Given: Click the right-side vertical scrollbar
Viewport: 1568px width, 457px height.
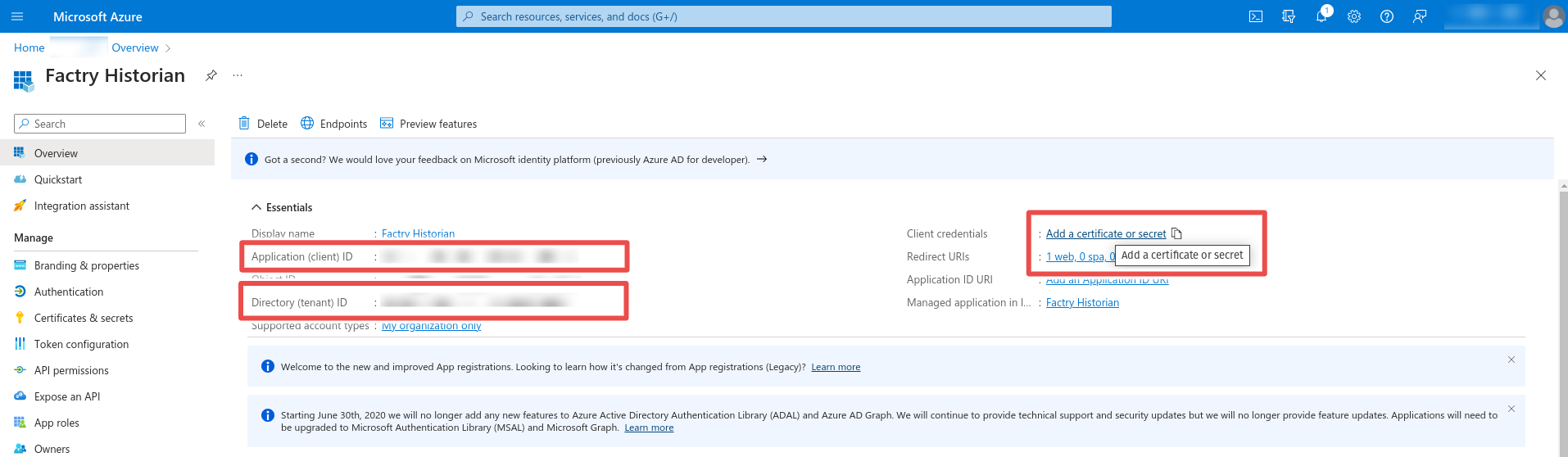Looking at the screenshot, I should tap(1563, 318).
